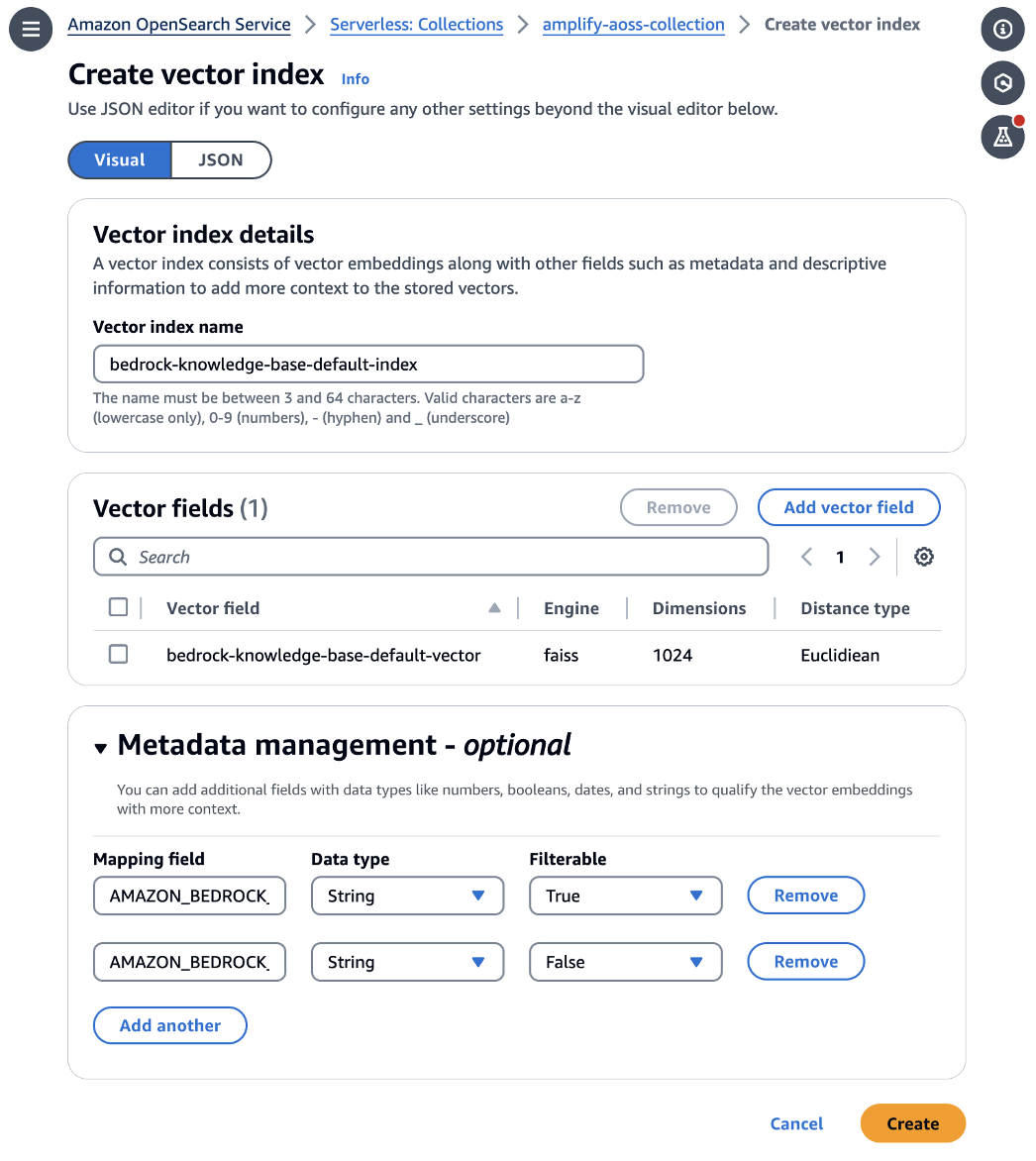This screenshot has height=1161, width=1036.
Task: Open the Filterable True dropdown
Action: 625,896
